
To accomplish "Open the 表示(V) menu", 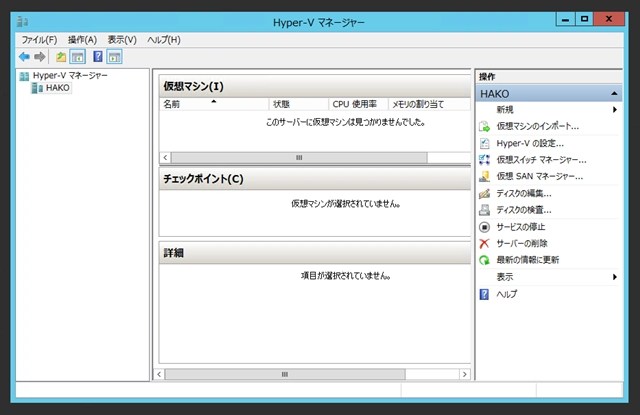I will click(x=122, y=40).
